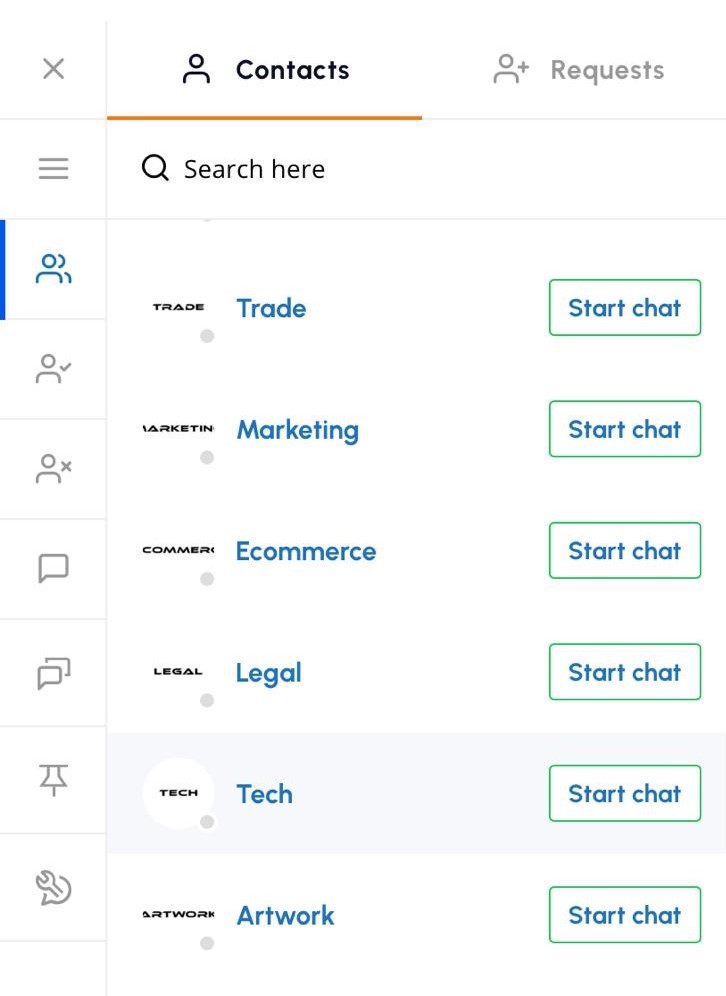726x996 pixels.
Task: Click the pin icon in sidebar
Action: point(53,779)
